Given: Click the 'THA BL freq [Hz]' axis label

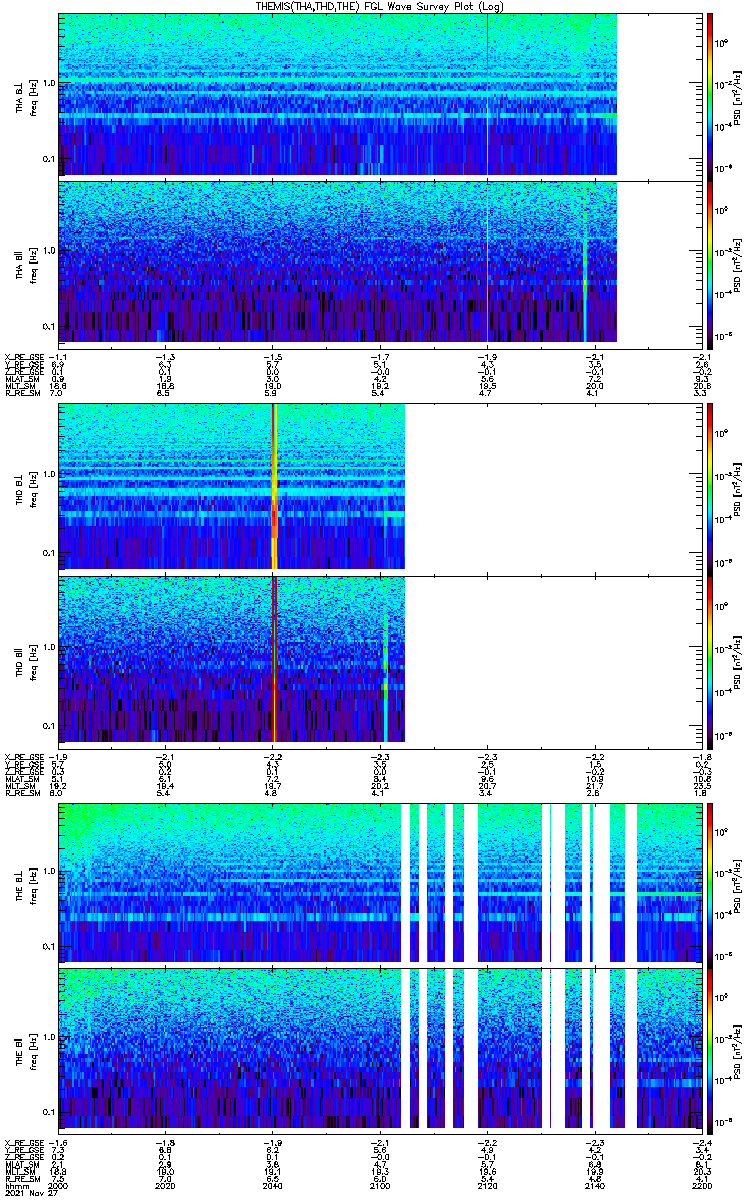Looking at the screenshot, I should [25, 94].
